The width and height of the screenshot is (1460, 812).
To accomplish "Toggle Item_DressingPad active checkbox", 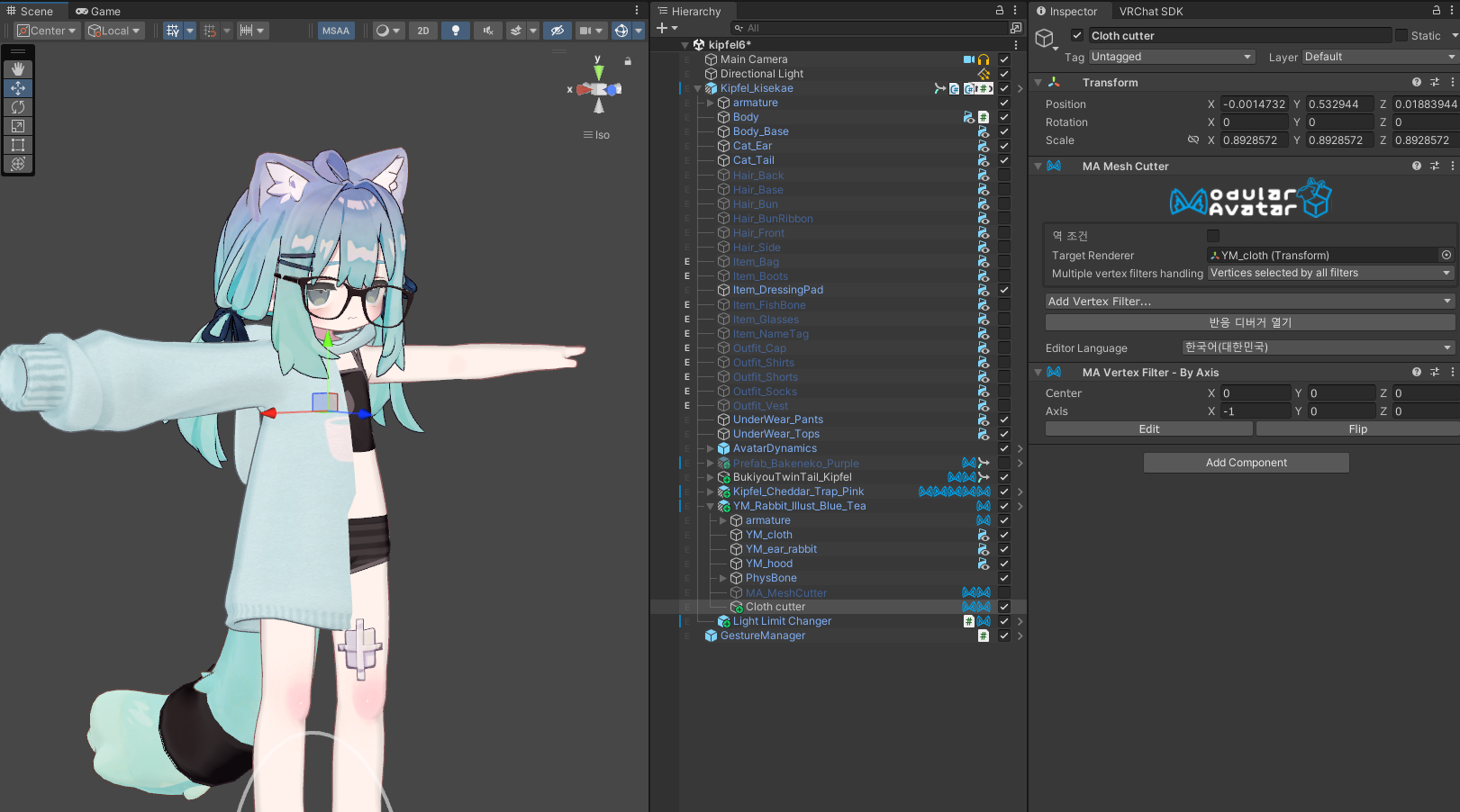I will pos(1004,290).
